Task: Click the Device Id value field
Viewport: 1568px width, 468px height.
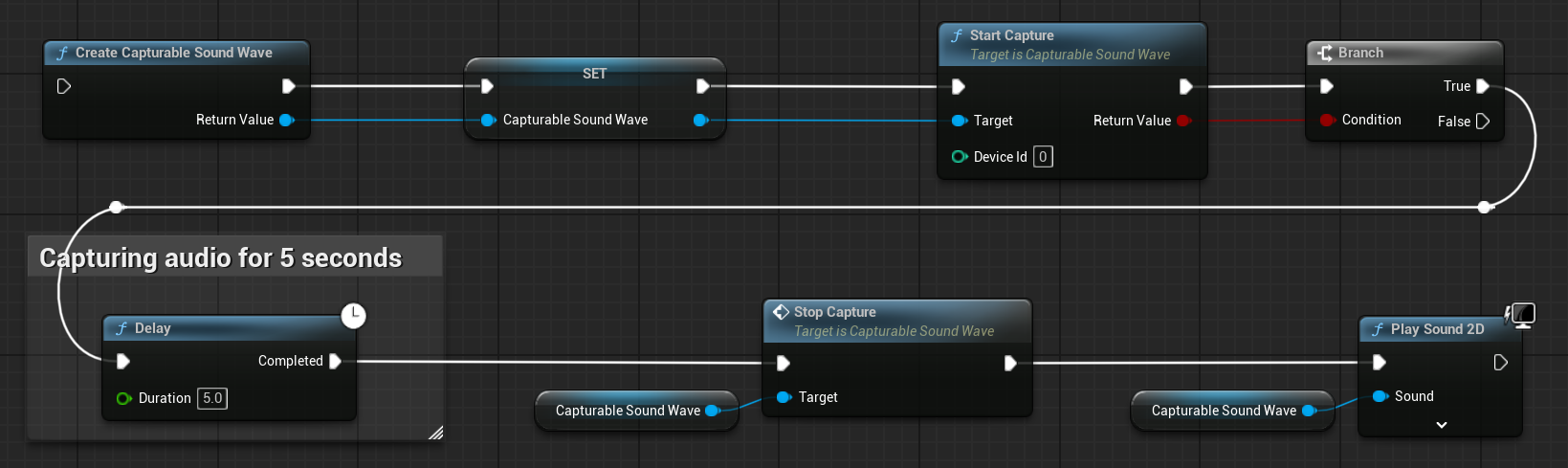Action: point(1043,157)
